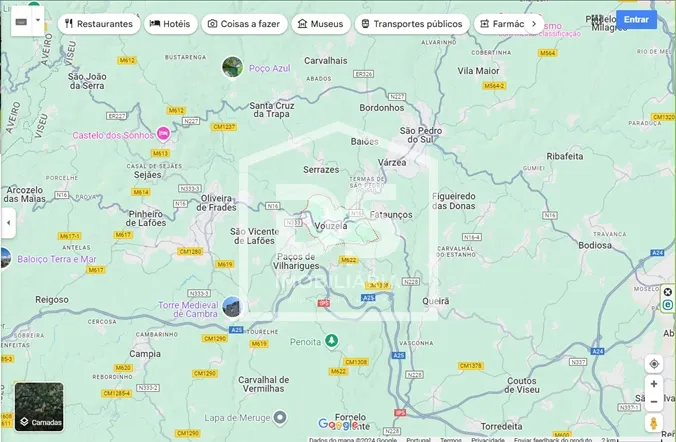Toggle the Camadas satellite layer thumbnail
Screen dimensions: 676x442
(x=39, y=406)
